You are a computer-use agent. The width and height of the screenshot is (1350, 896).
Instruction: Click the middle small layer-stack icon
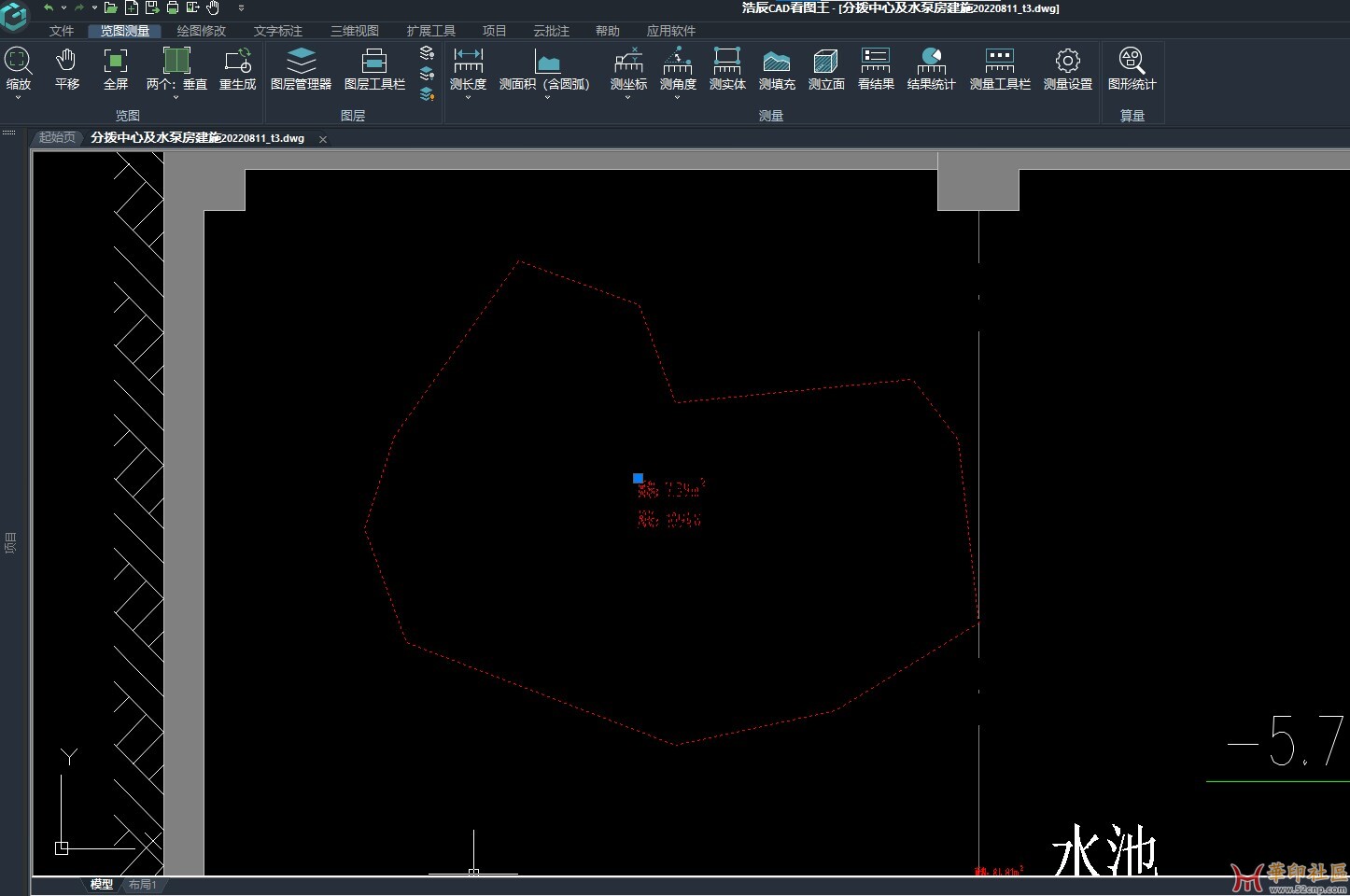[x=427, y=73]
